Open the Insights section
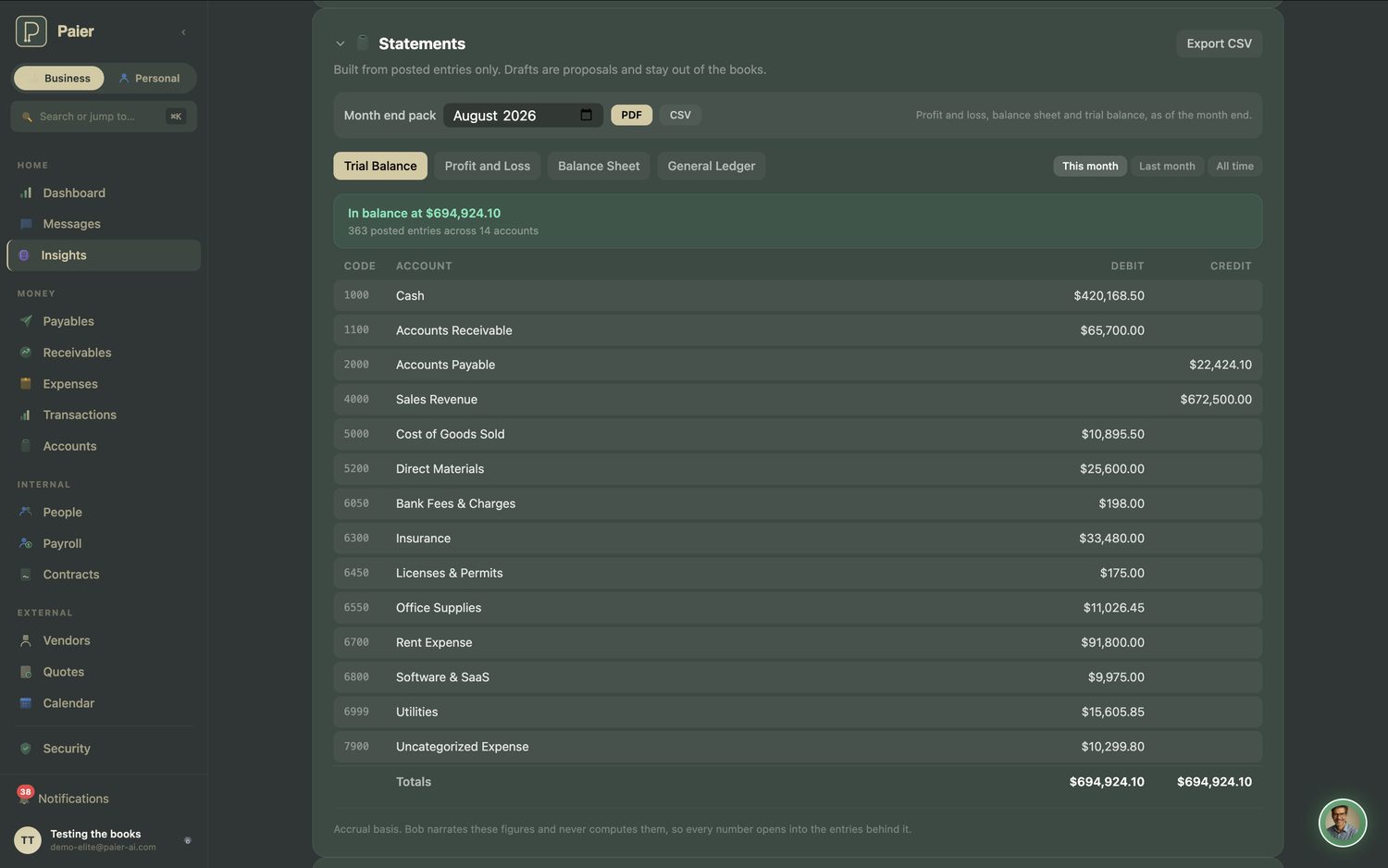The image size is (1388, 868). coord(104,255)
